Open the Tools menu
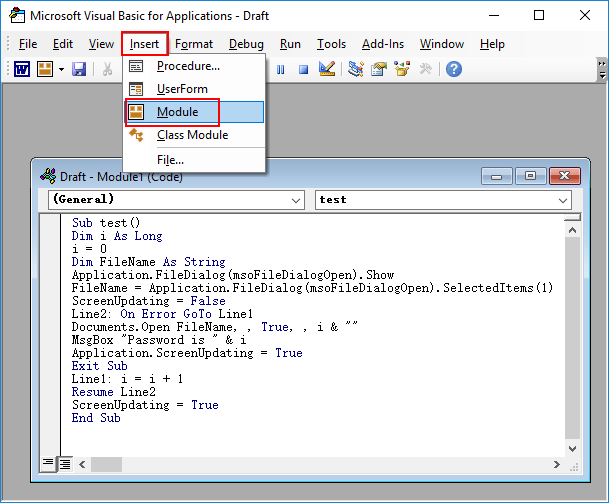Image resolution: width=609 pixels, height=503 pixels. coord(331,44)
